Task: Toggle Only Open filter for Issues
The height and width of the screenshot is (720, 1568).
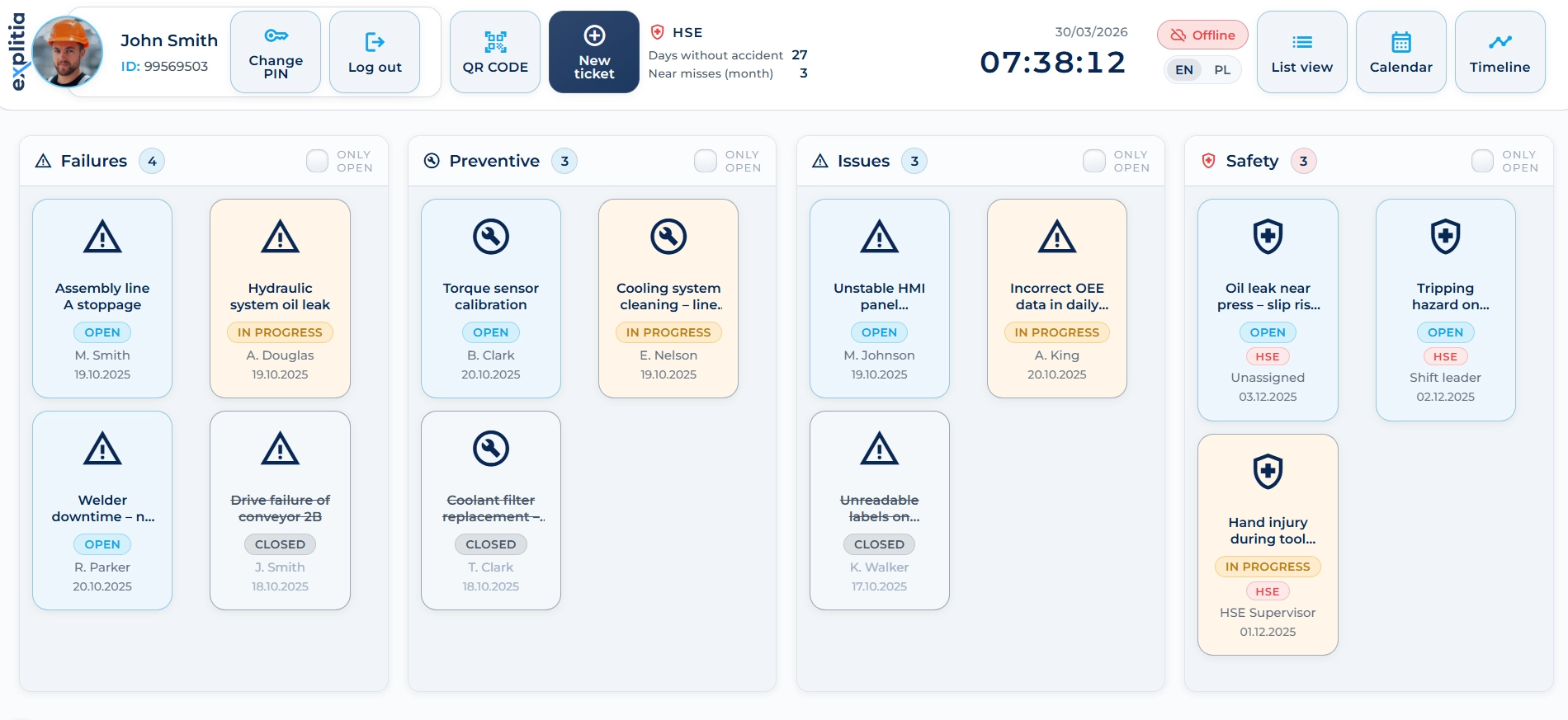Action: pyautogui.click(x=1094, y=161)
